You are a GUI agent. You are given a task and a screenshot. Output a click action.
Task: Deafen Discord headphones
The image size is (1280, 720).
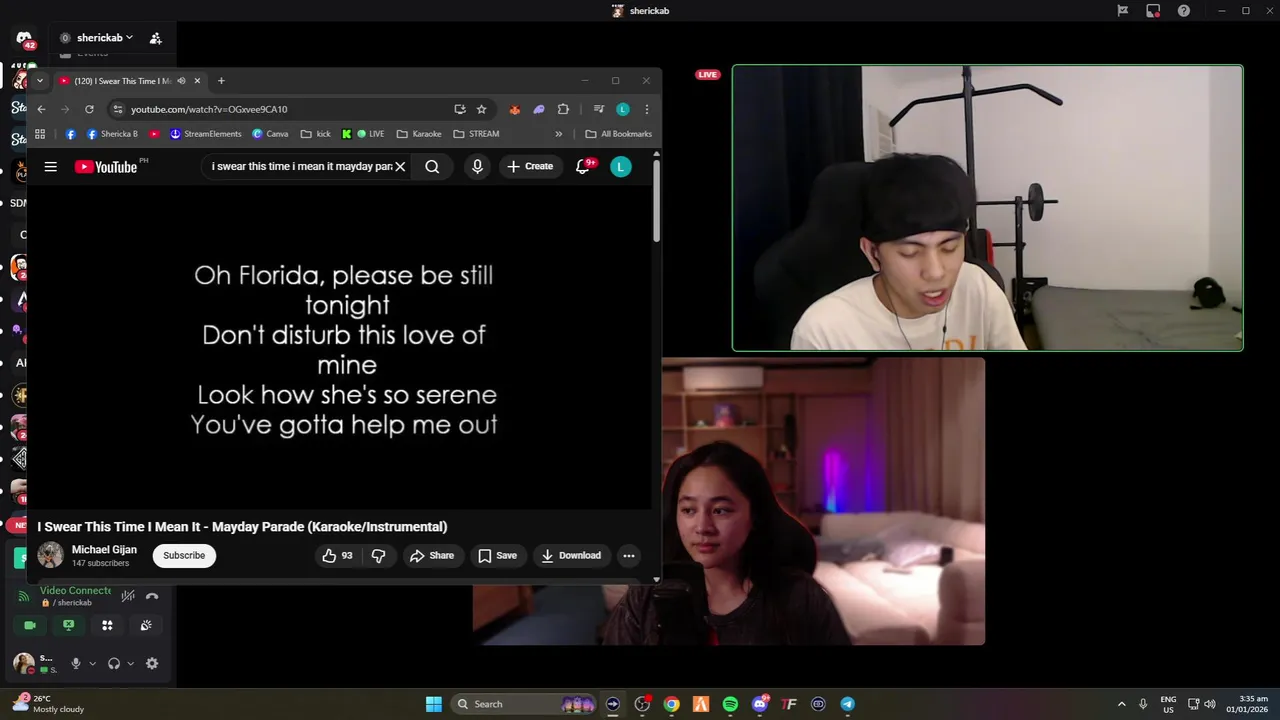pos(114,663)
